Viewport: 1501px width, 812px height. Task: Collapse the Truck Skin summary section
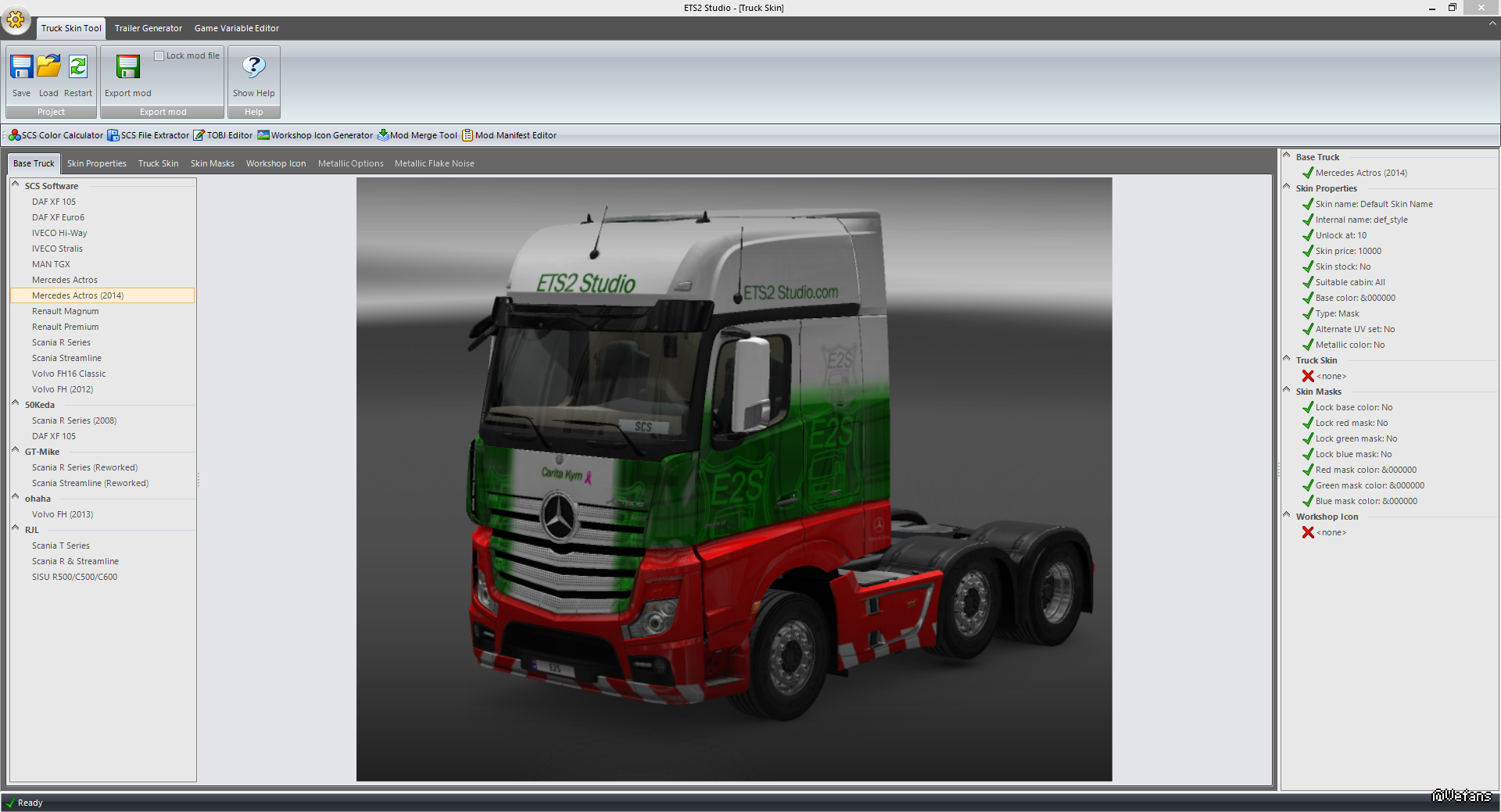click(x=1287, y=359)
